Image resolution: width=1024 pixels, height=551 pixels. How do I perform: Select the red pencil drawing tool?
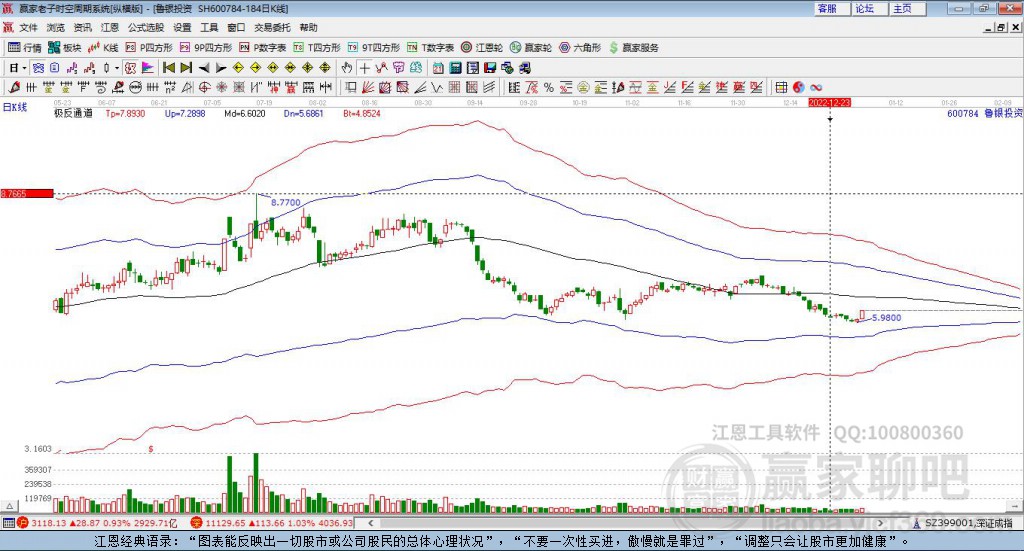pyautogui.click(x=14, y=87)
